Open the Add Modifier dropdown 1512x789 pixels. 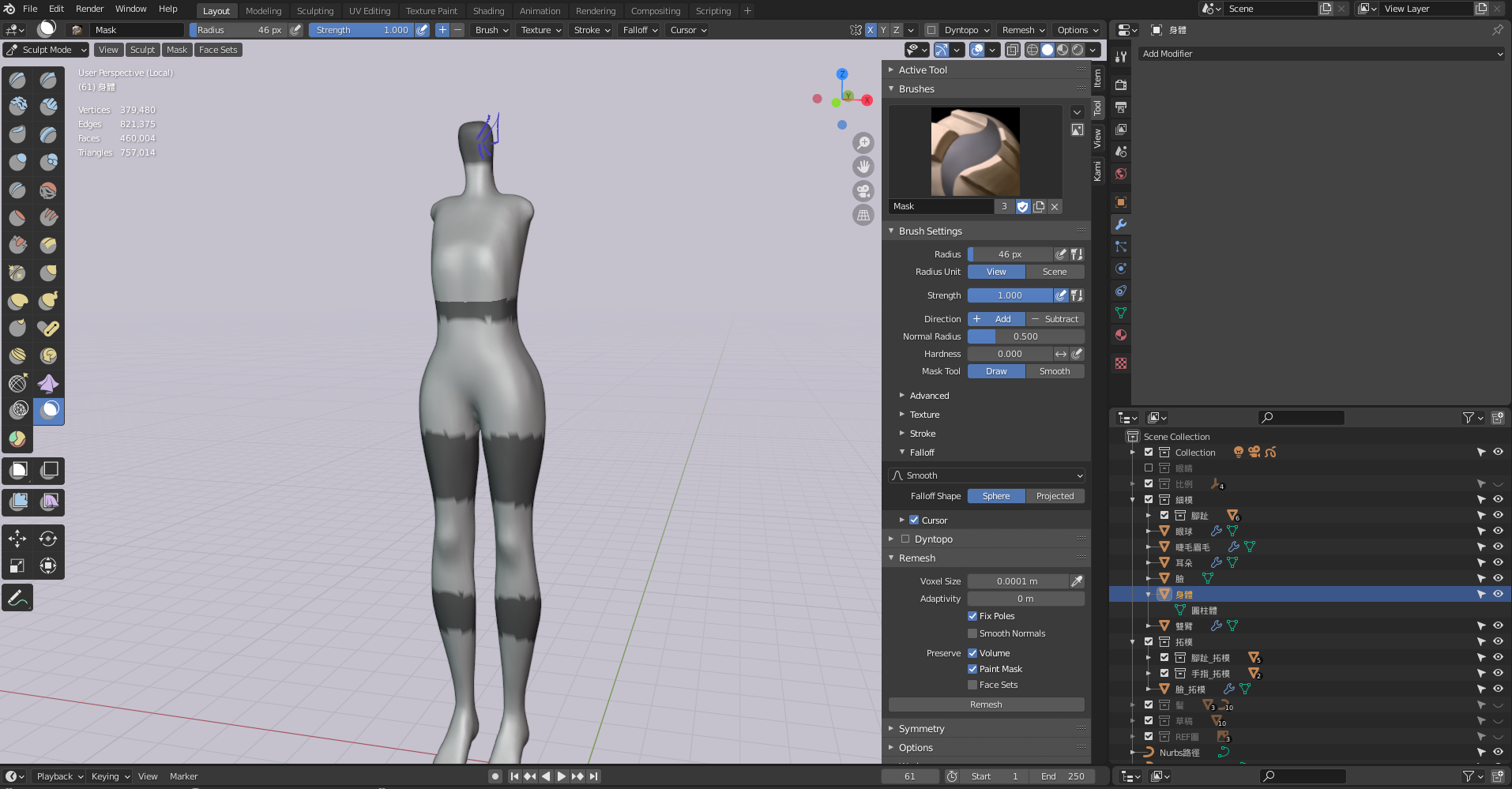pos(1322,54)
